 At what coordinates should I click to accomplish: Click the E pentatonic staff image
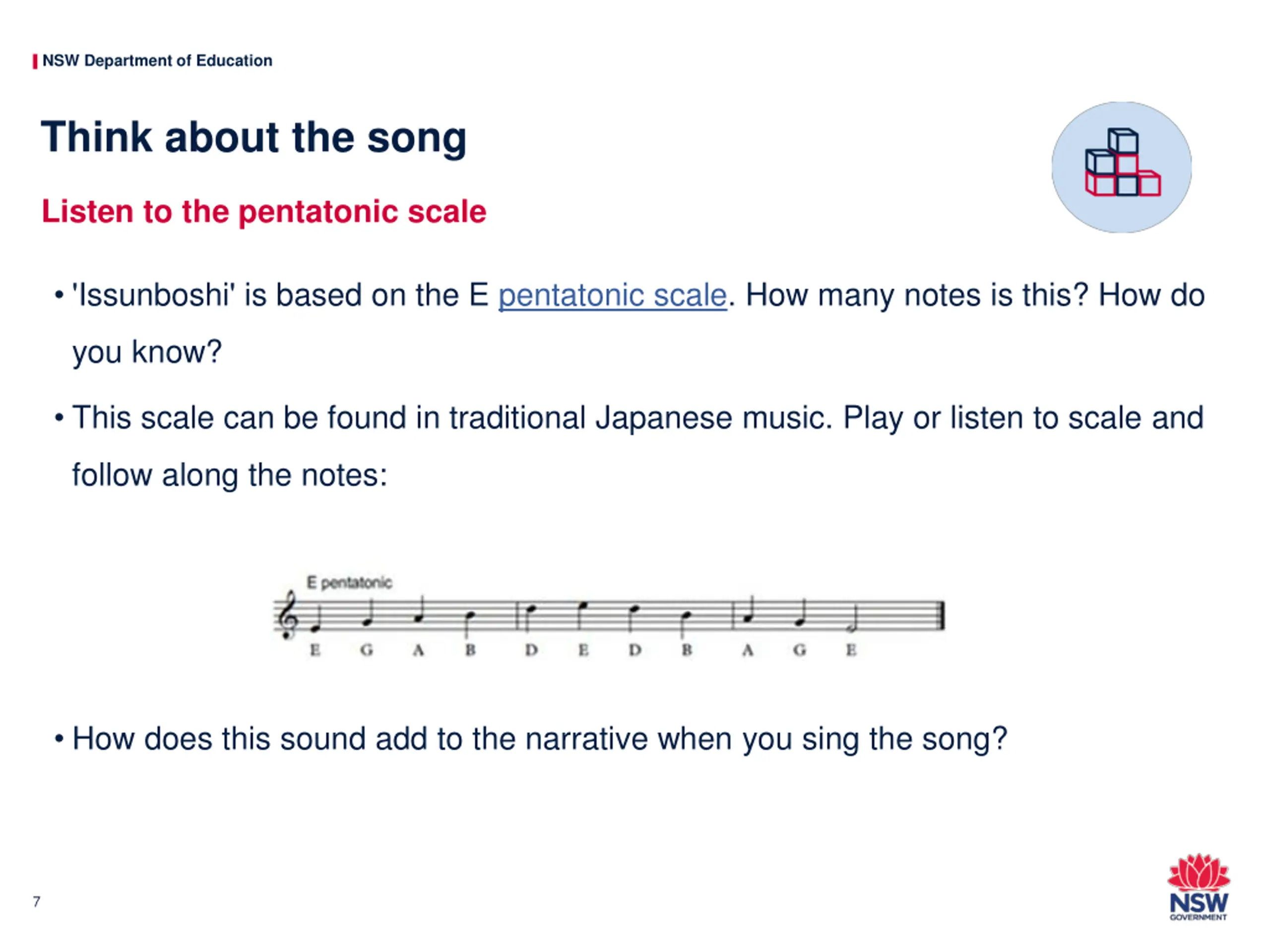point(609,616)
